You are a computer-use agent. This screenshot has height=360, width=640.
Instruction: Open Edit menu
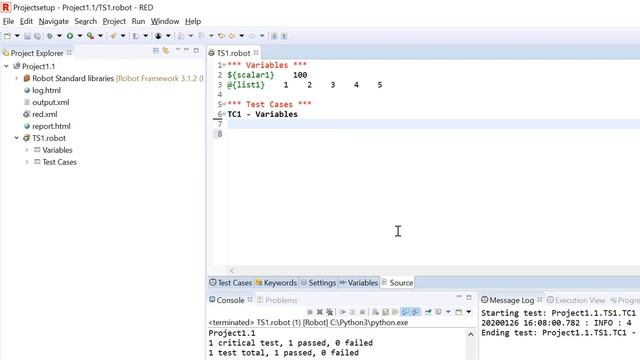click(26, 21)
